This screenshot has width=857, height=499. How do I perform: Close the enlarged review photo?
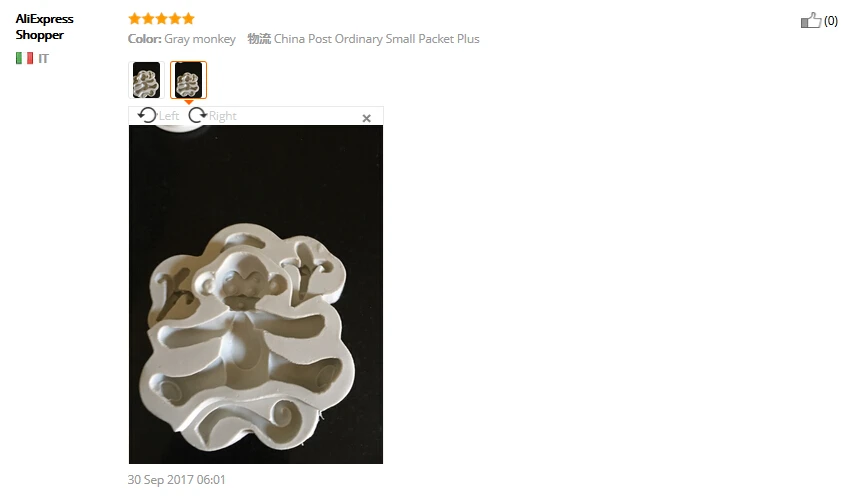point(367,118)
